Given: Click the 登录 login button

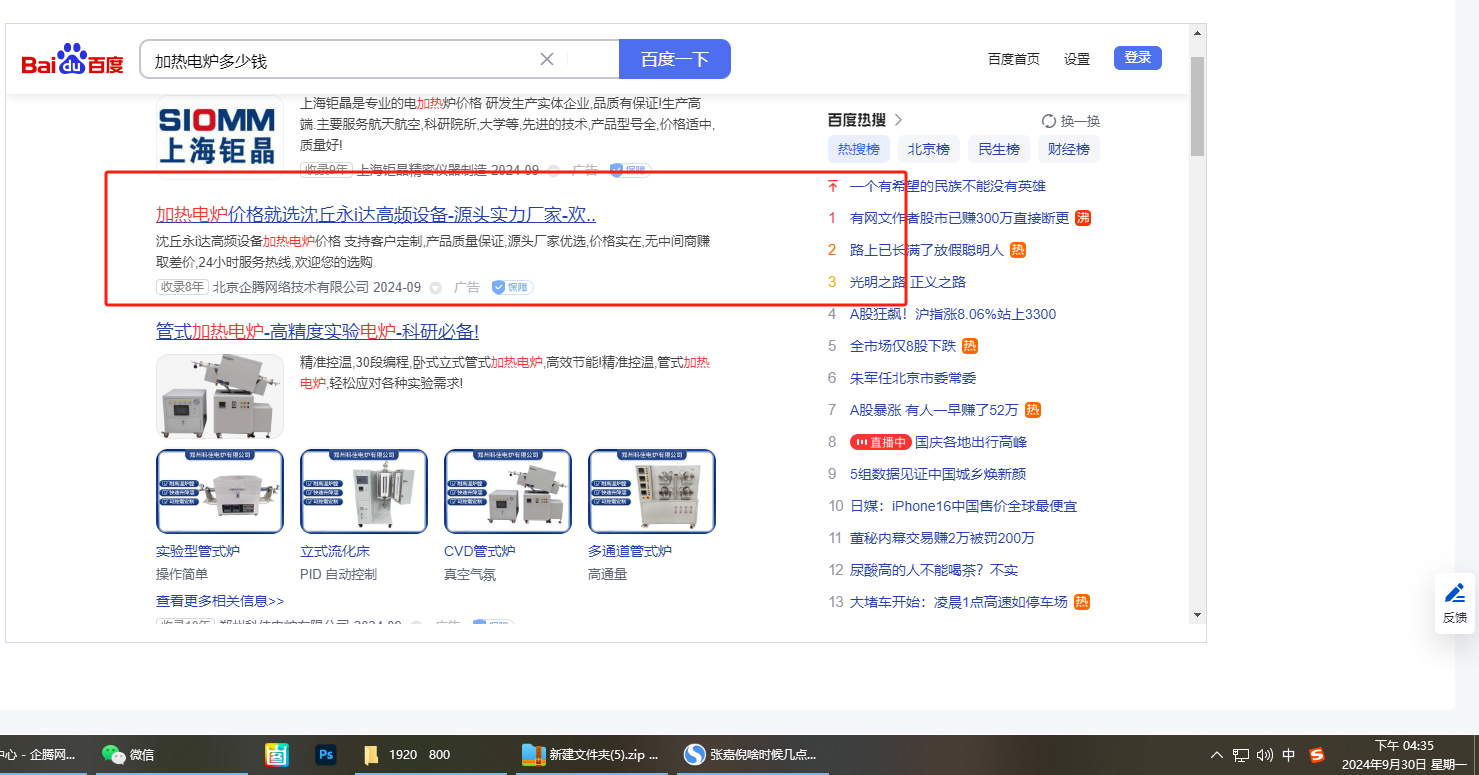Looking at the screenshot, I should 1137,58.
